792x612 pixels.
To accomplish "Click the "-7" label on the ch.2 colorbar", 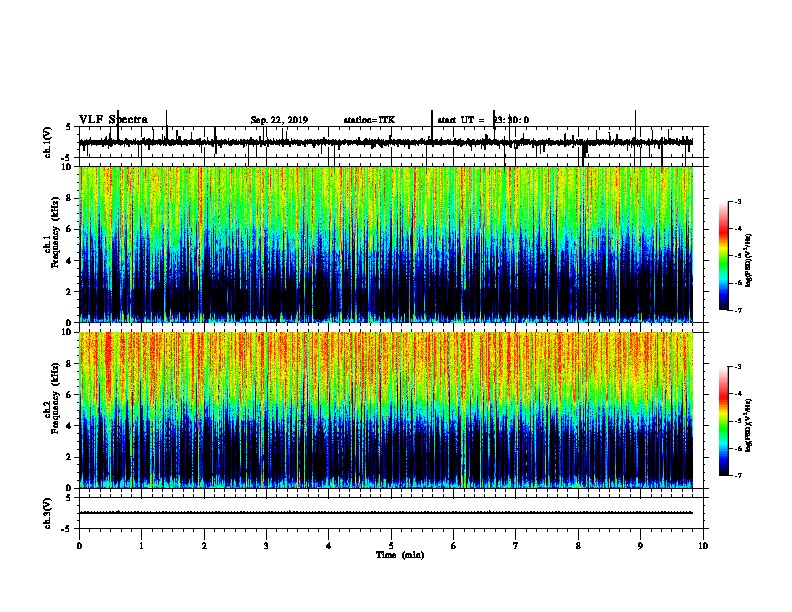I will 737,475.
